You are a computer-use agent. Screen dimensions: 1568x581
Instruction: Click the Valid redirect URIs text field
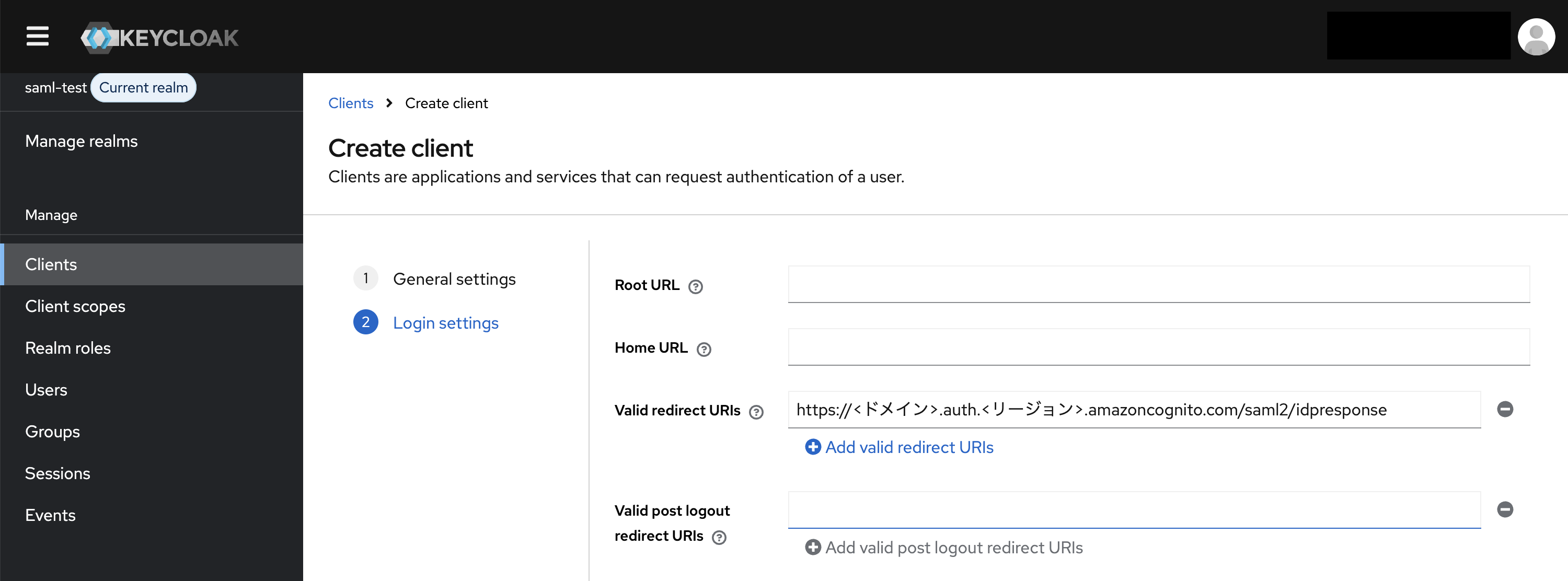(1134, 410)
